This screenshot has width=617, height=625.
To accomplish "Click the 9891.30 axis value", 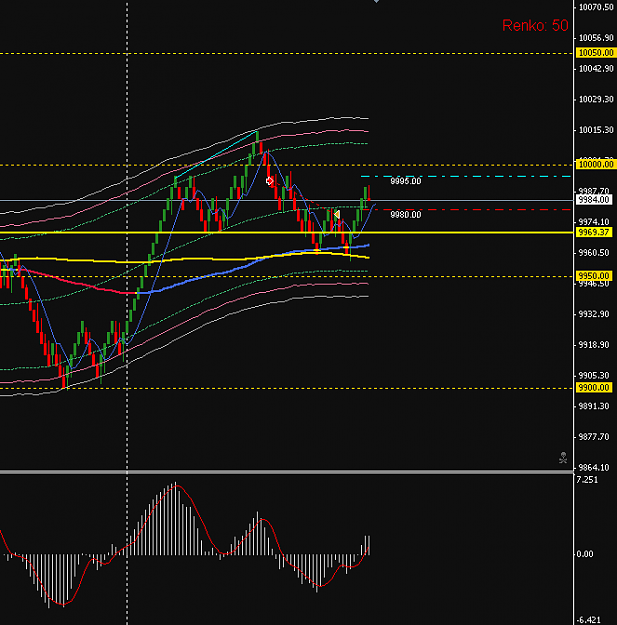I will click(x=594, y=406).
